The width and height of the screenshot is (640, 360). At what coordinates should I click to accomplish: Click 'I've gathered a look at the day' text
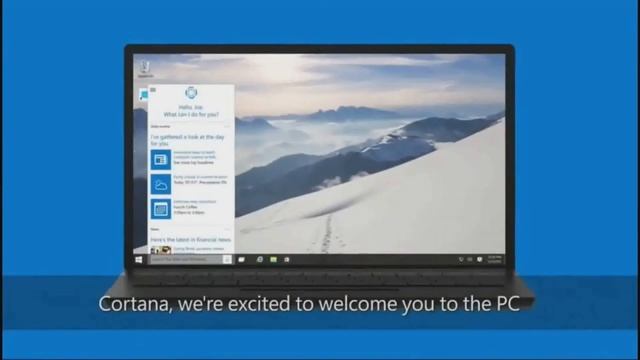188,137
